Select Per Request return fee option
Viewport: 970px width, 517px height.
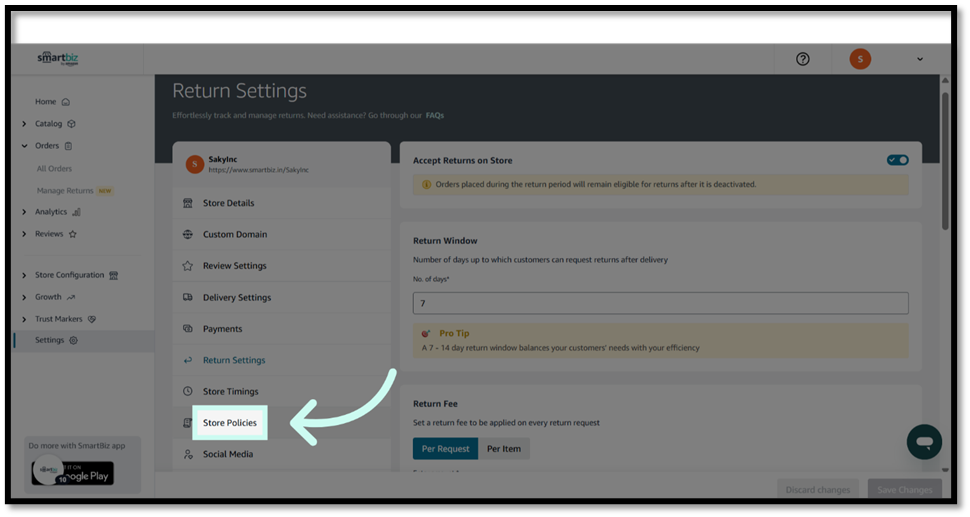(445, 449)
